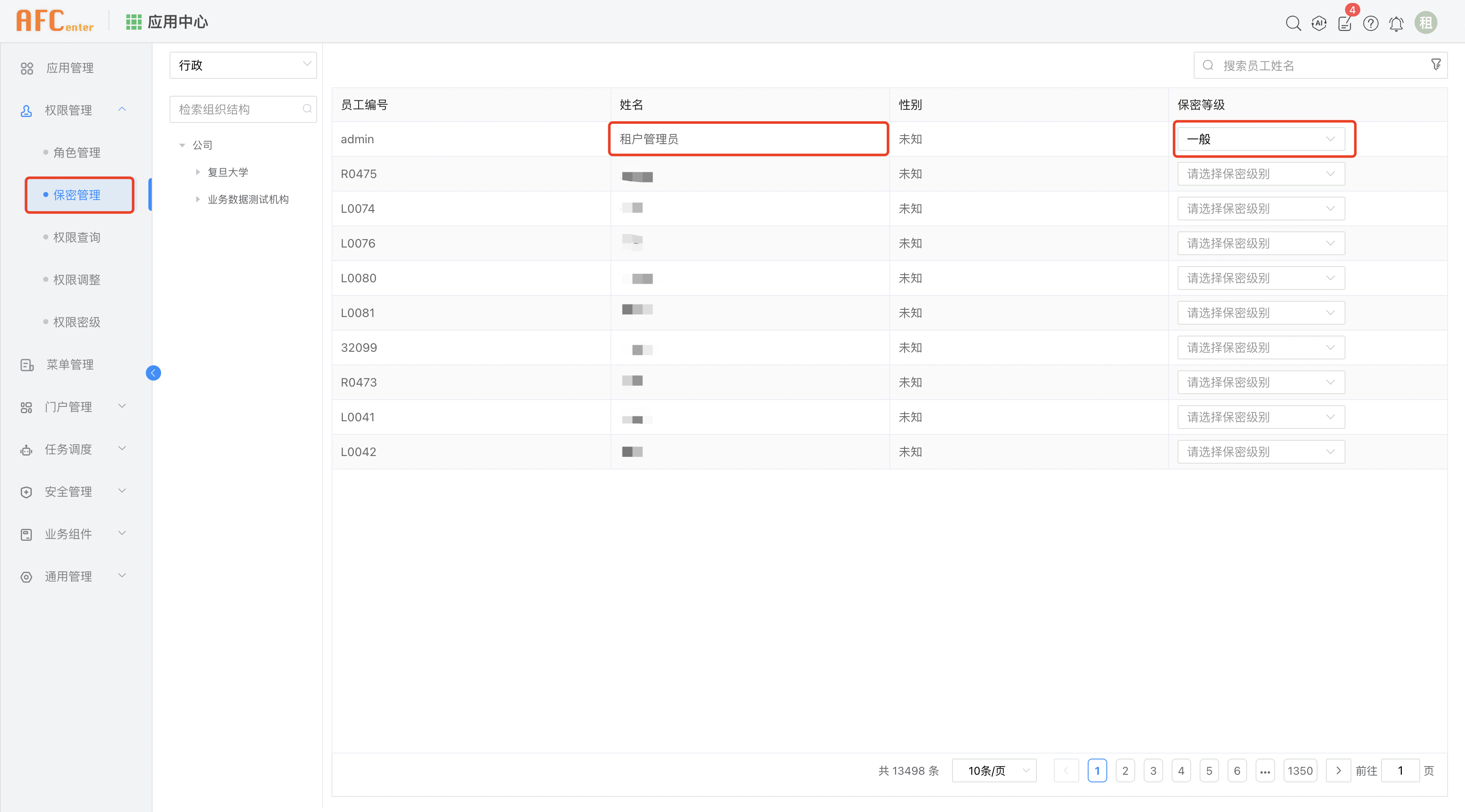The width and height of the screenshot is (1465, 812).
Task: Open the 行政 dropdown selector
Action: tap(243, 65)
